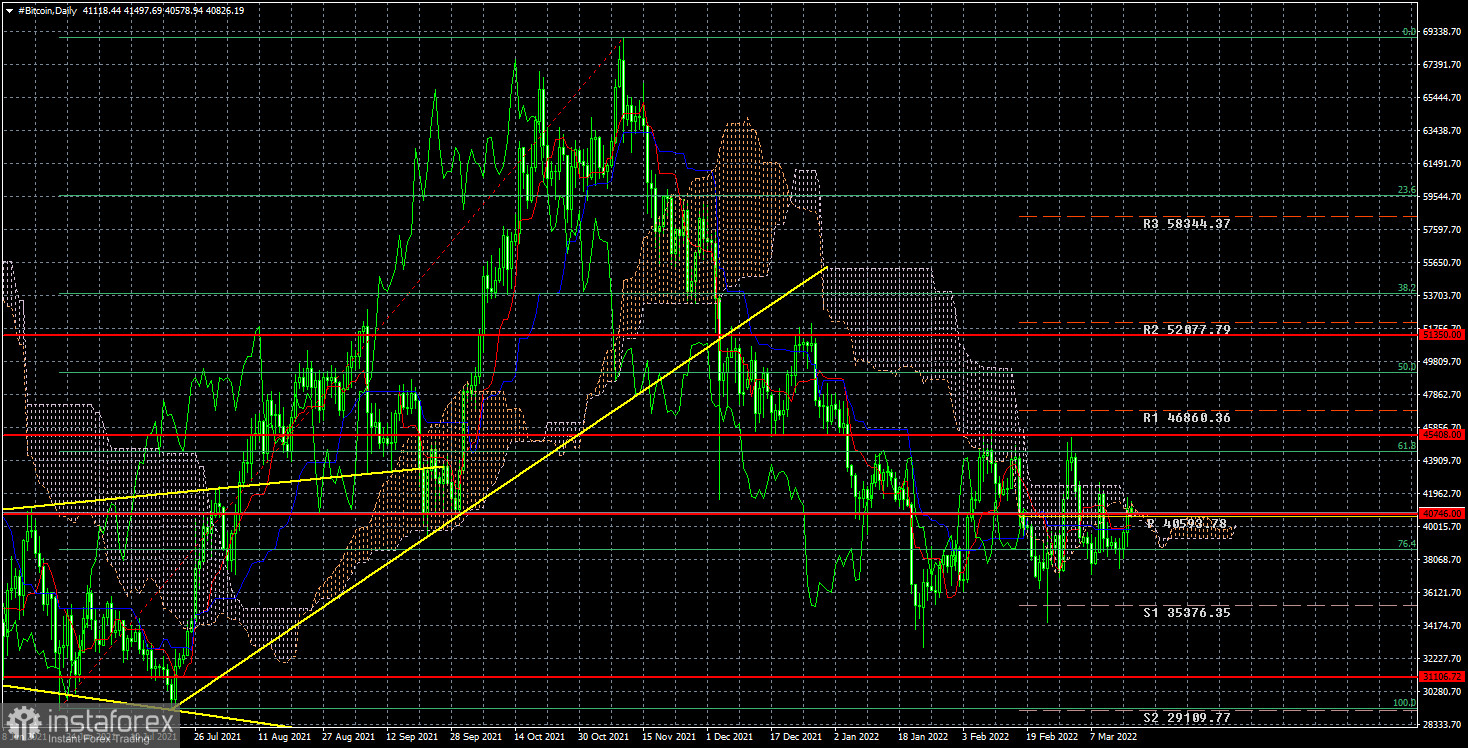
Task: Click the 47862.70 price axis label
Action: pyautogui.click(x=1443, y=395)
